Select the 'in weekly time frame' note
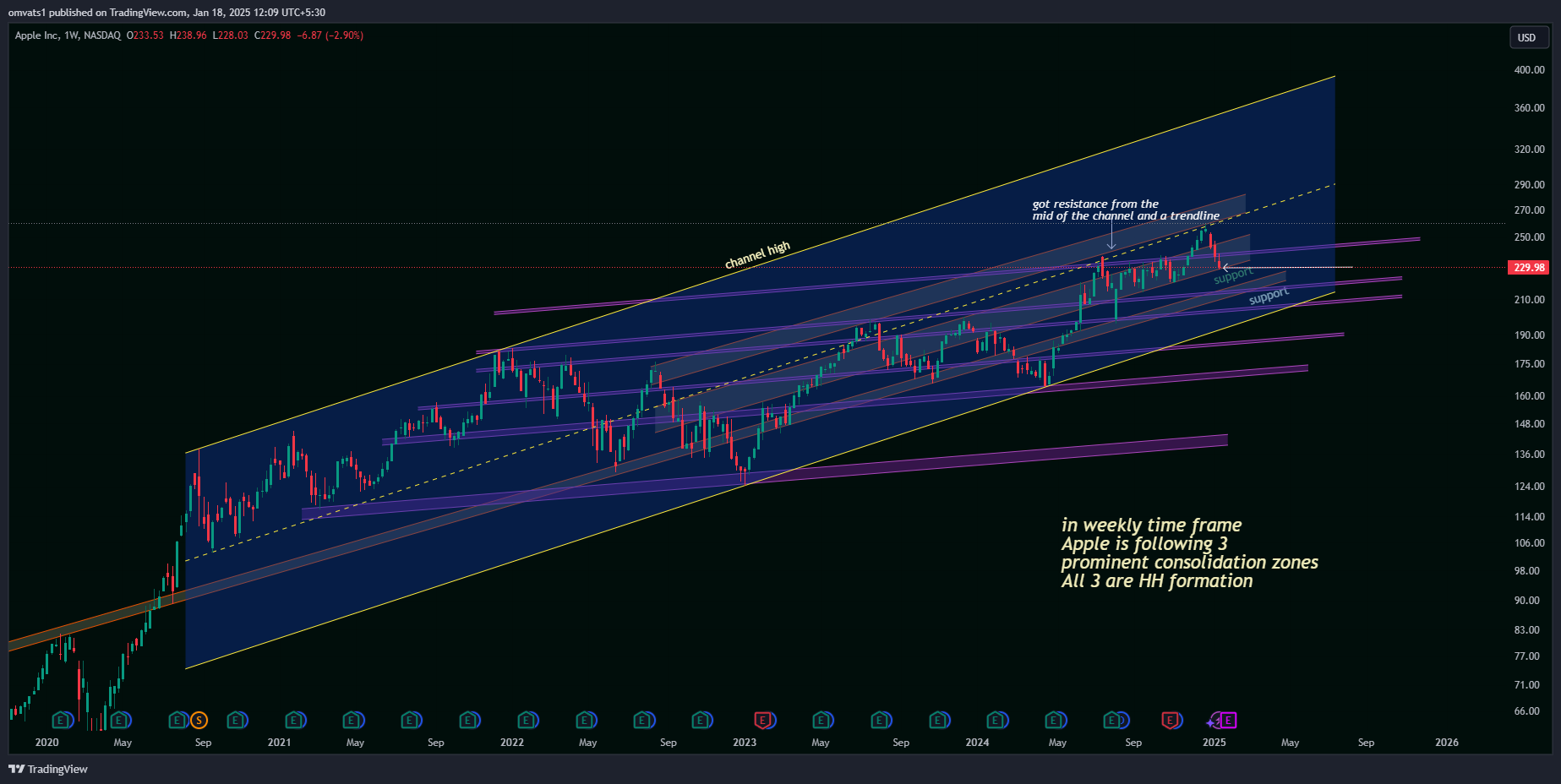Screen dimensions: 1561x784 click(x=1151, y=525)
